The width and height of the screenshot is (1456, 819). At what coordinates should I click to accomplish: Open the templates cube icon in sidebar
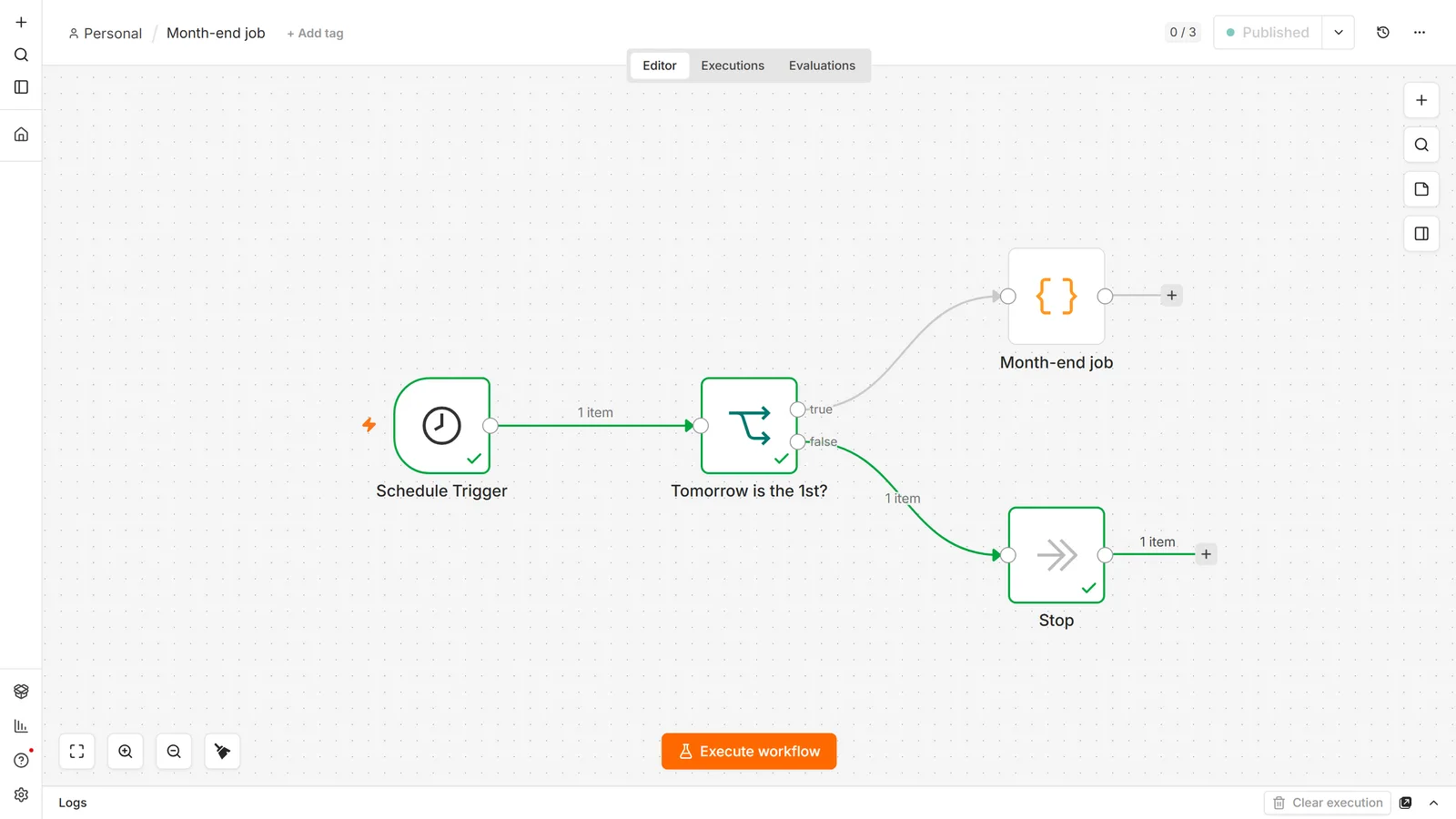21,692
